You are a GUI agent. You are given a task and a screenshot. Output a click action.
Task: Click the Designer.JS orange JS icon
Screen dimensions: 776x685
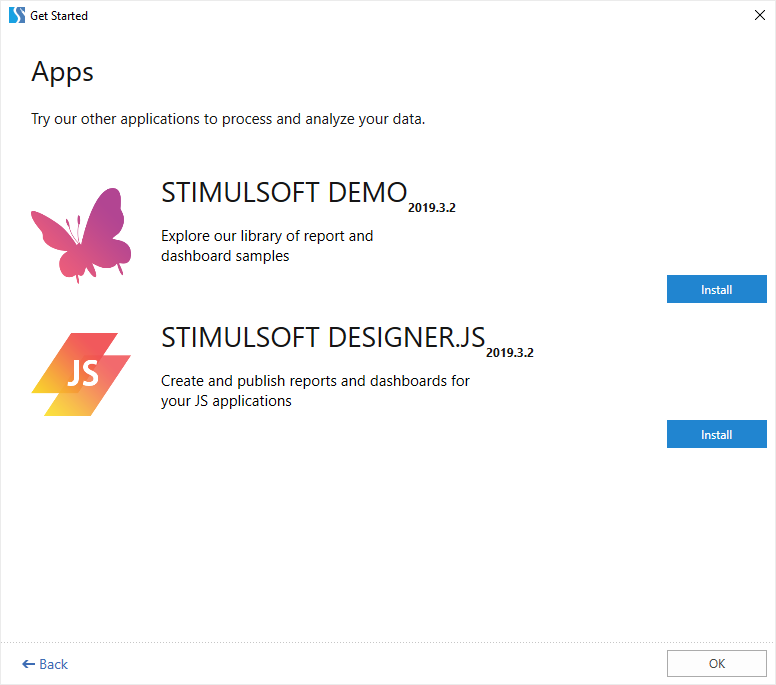[81, 374]
